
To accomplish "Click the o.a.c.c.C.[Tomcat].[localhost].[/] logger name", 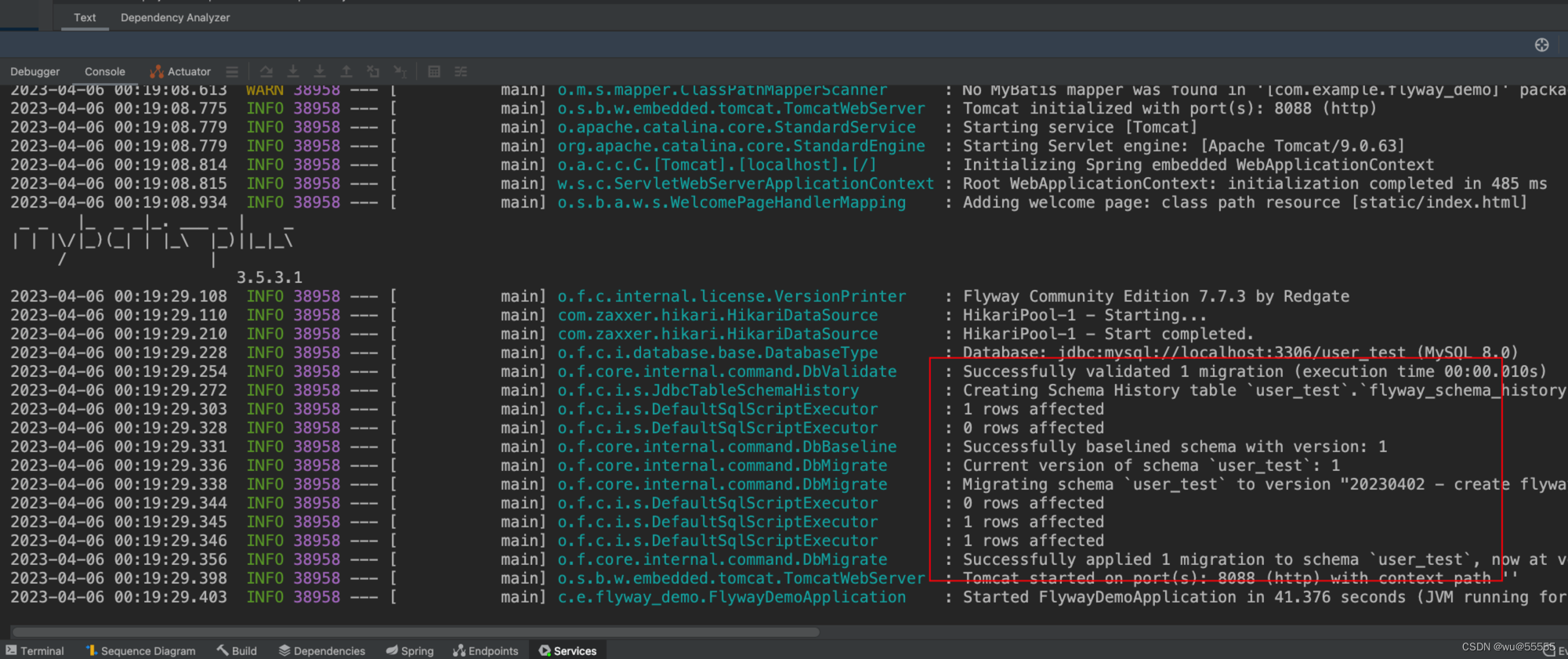I will pos(717,165).
